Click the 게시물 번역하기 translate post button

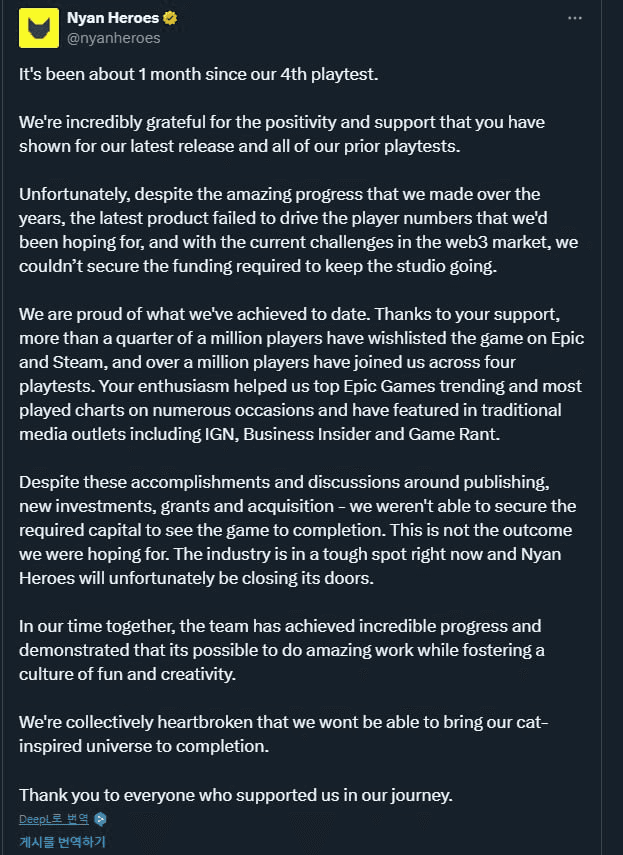pos(62,841)
